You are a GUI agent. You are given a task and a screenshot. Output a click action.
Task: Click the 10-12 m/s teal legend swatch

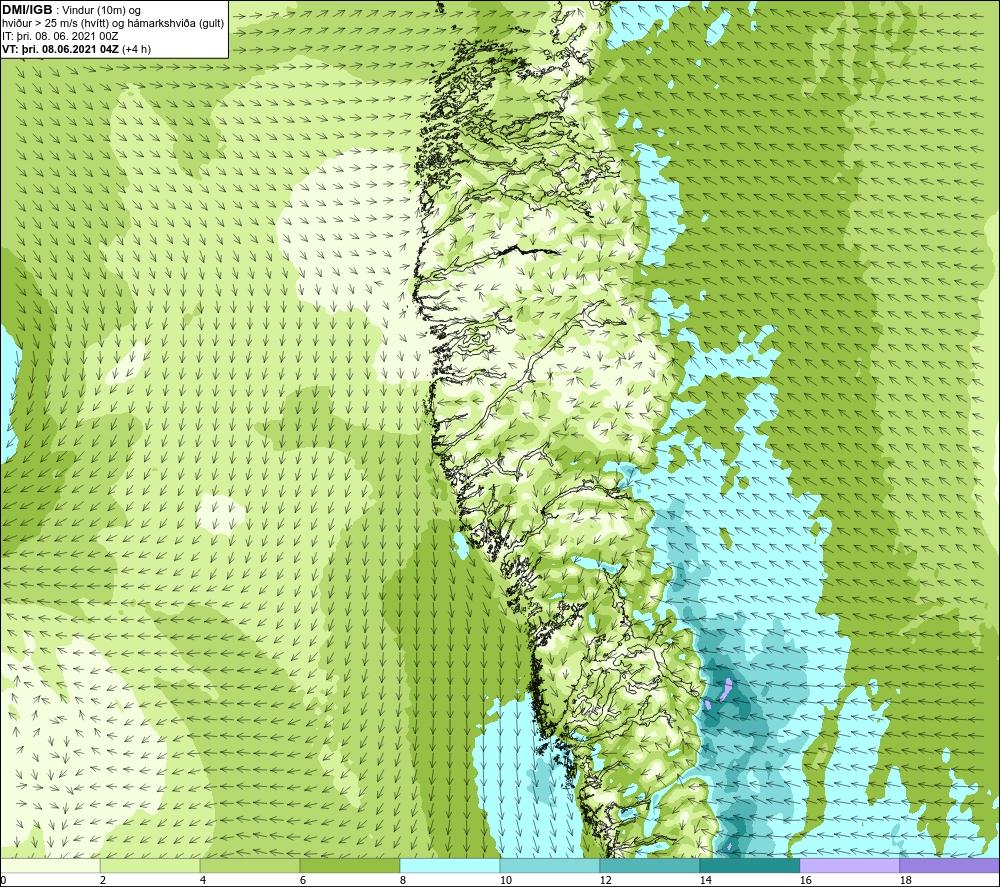(x=550, y=865)
